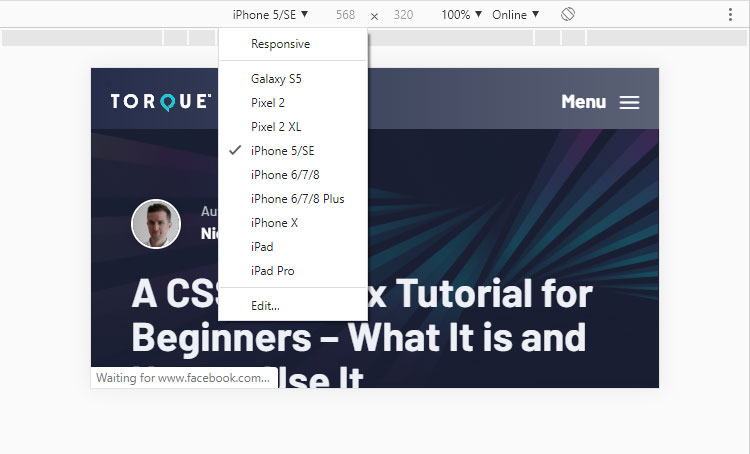The image size is (750, 454).
Task: Click the media query breakpoint bar
Action: pyautogui.click(x=375, y=37)
